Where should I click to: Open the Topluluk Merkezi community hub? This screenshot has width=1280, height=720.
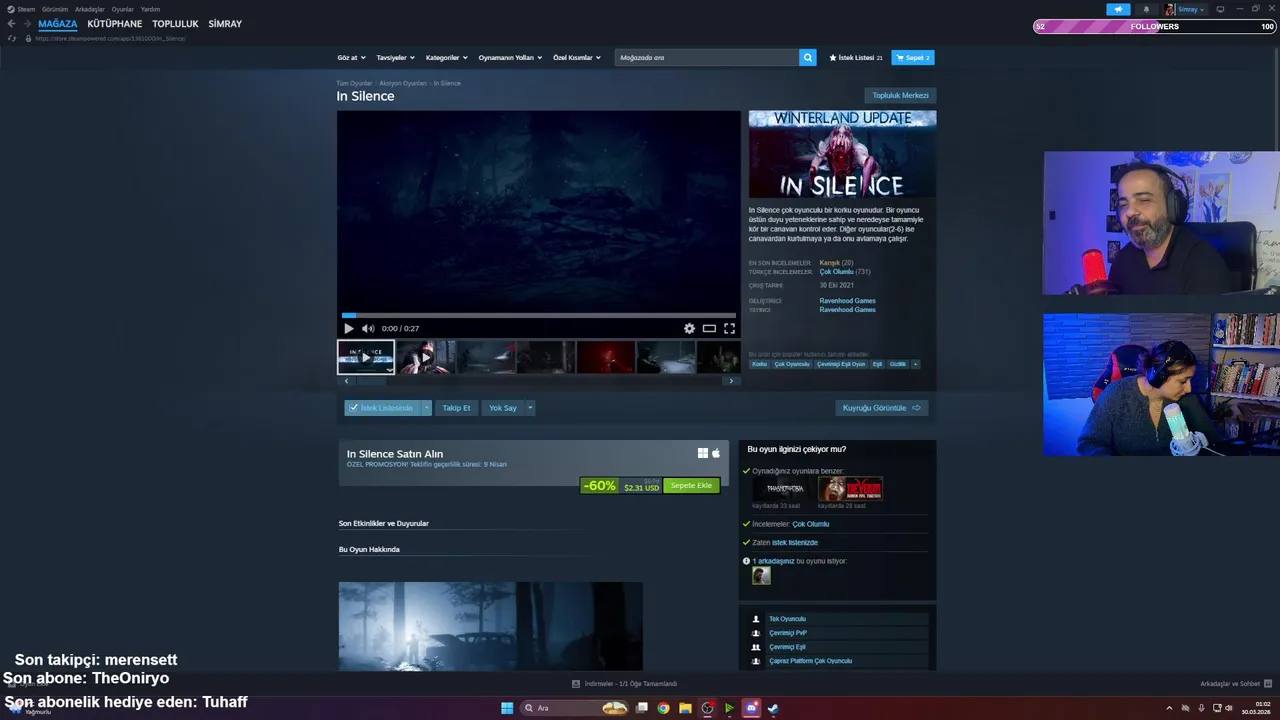tap(900, 96)
